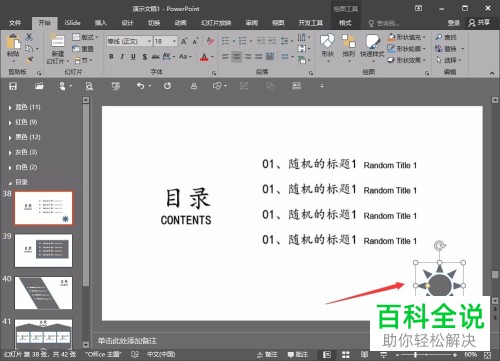Toggle Underline formatting

(x=133, y=57)
